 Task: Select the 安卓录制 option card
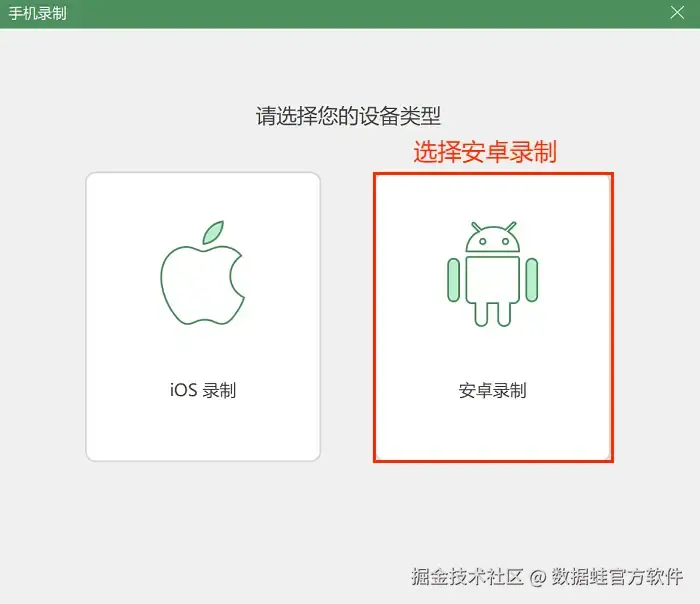tap(493, 317)
